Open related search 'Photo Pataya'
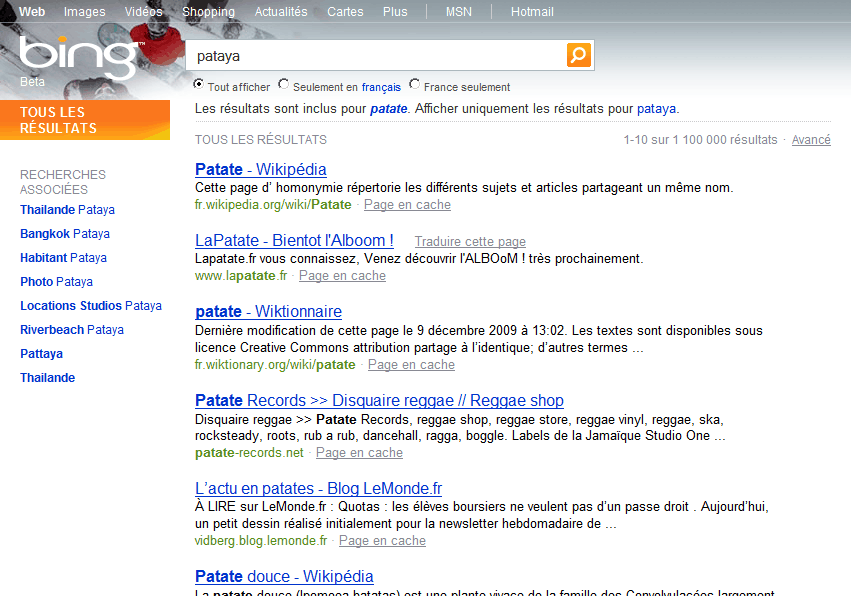 pos(56,282)
